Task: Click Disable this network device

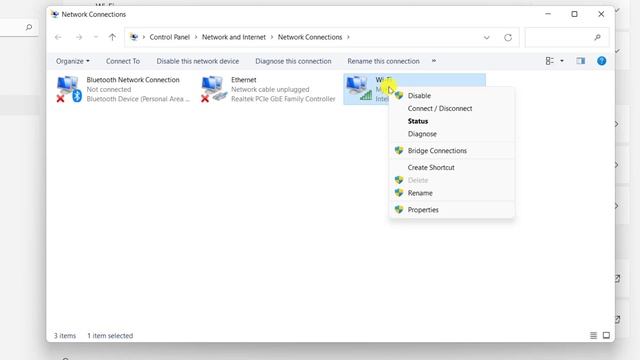Action: click(x=198, y=61)
